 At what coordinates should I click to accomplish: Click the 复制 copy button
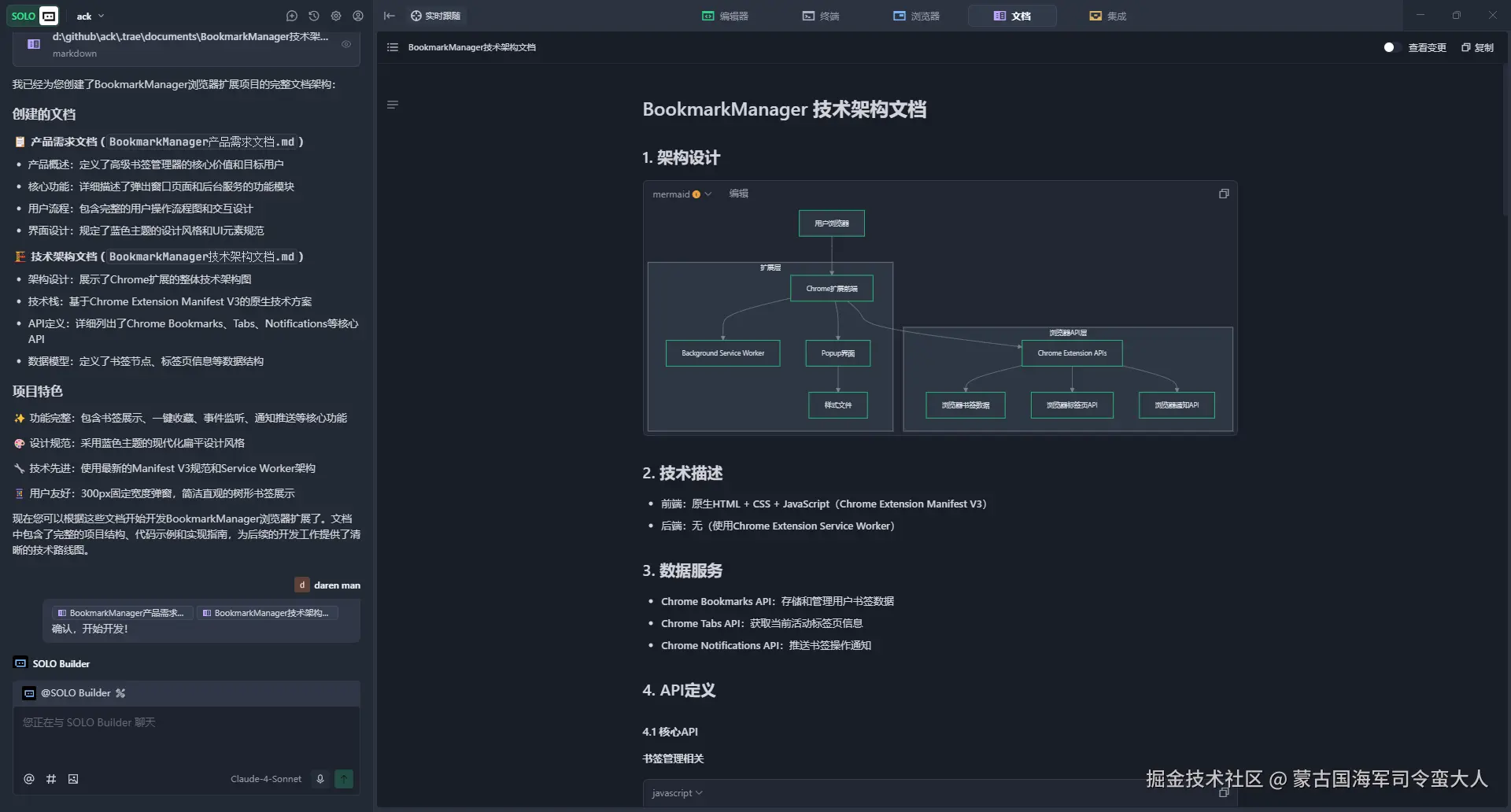click(x=1477, y=47)
